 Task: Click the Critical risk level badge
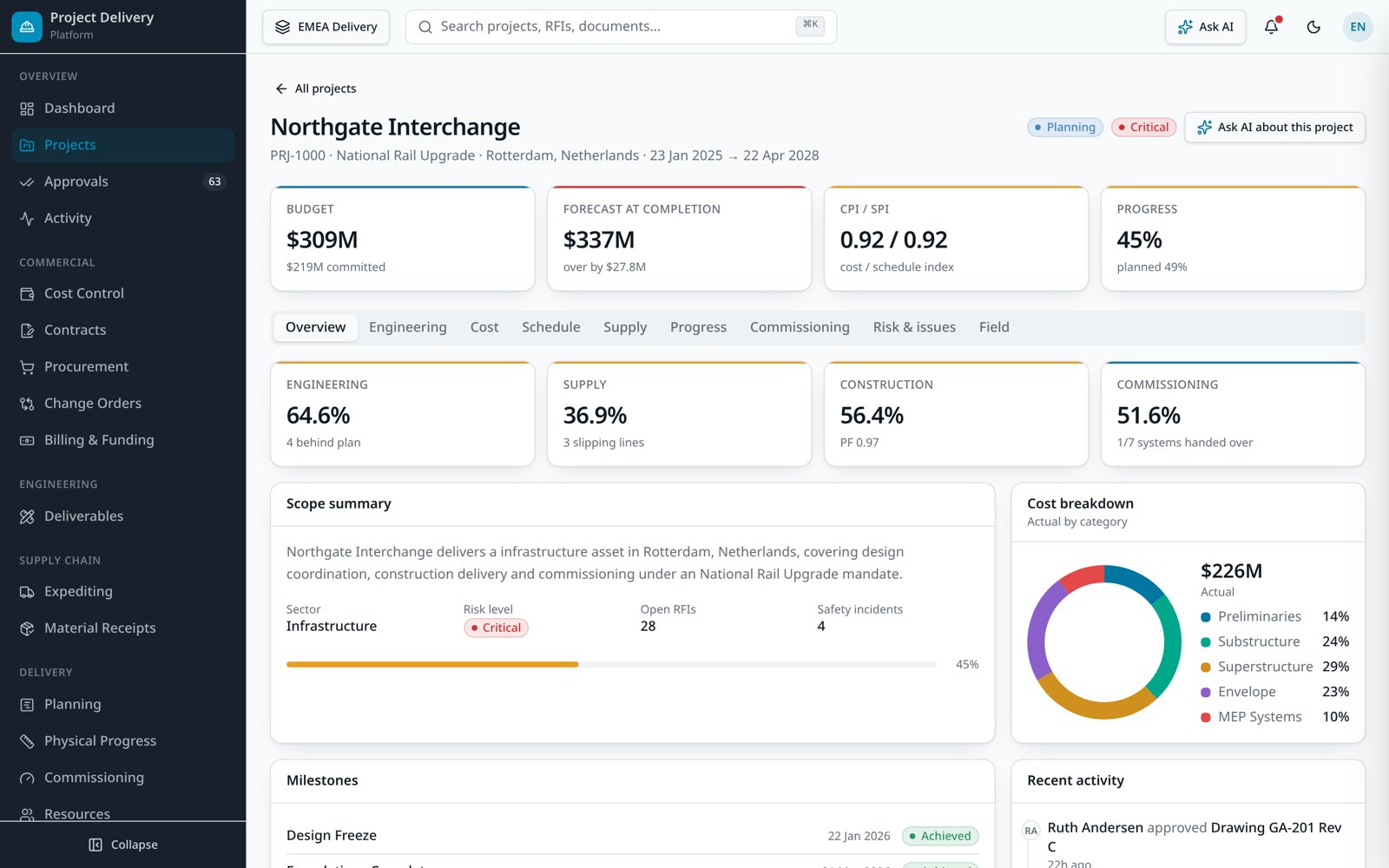pyautogui.click(x=496, y=628)
